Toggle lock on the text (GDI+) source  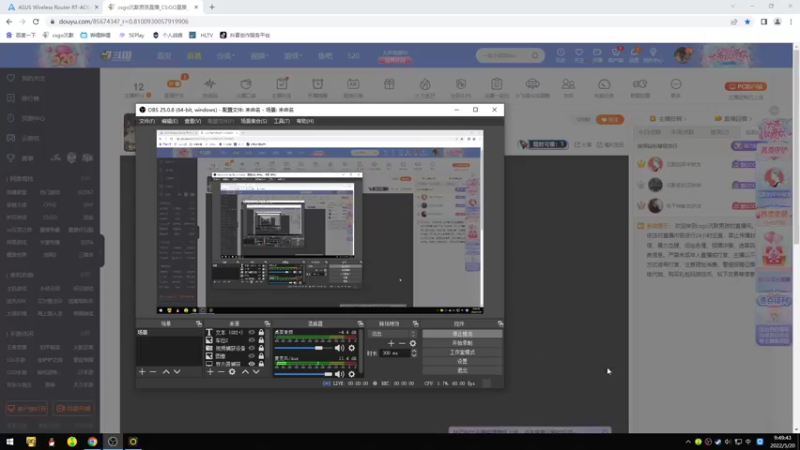(x=261, y=332)
